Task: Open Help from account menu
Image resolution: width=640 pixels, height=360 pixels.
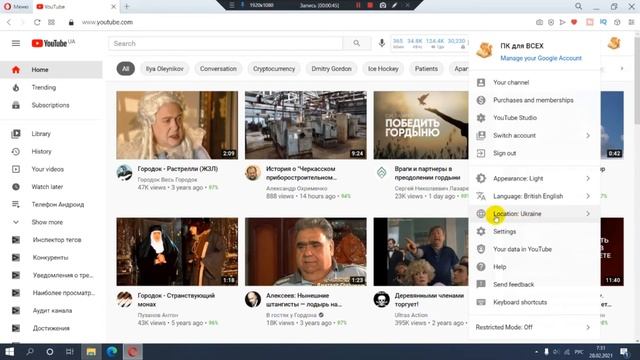Action: (x=534, y=267)
